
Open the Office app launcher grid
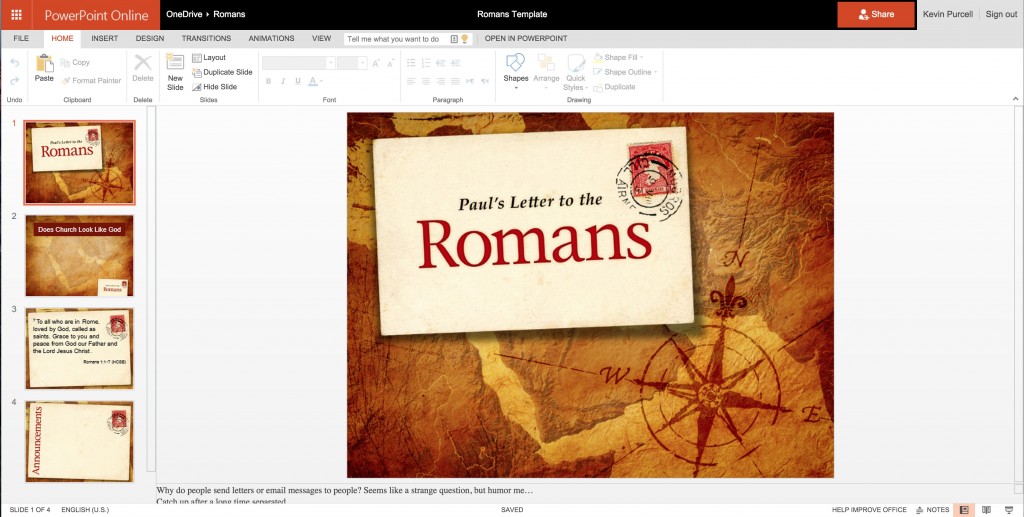tap(16, 14)
